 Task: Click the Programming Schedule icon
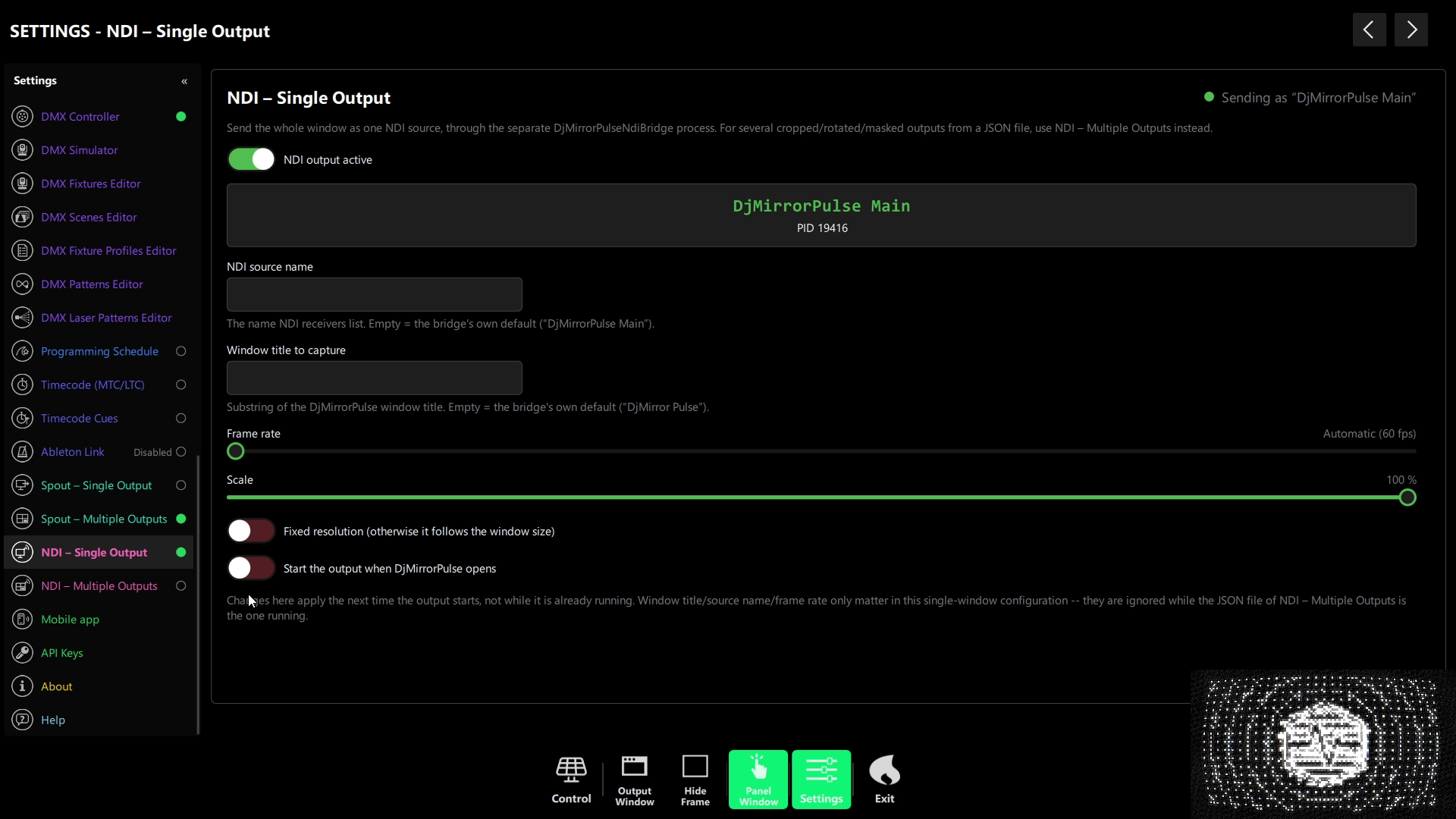coord(23,351)
